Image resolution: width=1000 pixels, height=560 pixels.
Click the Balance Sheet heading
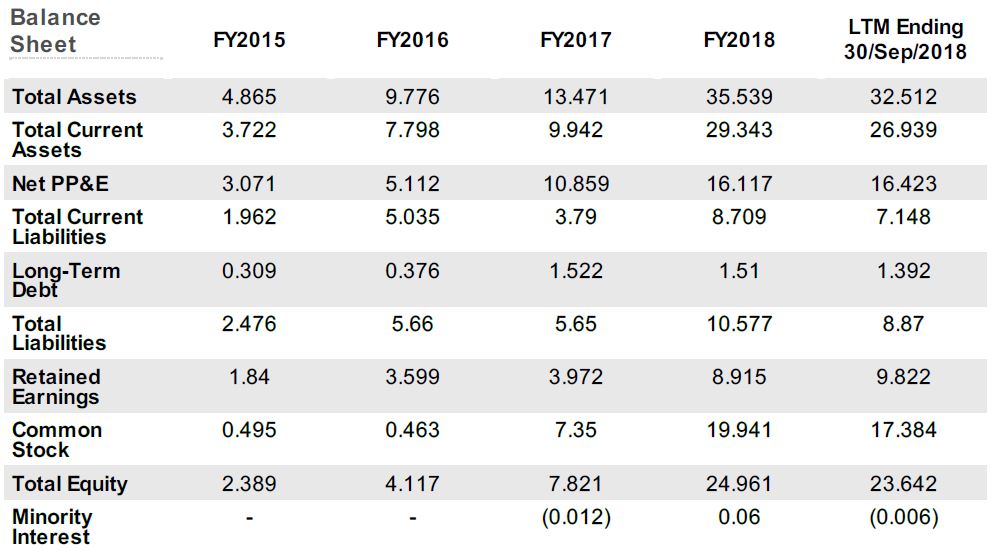(x=55, y=31)
